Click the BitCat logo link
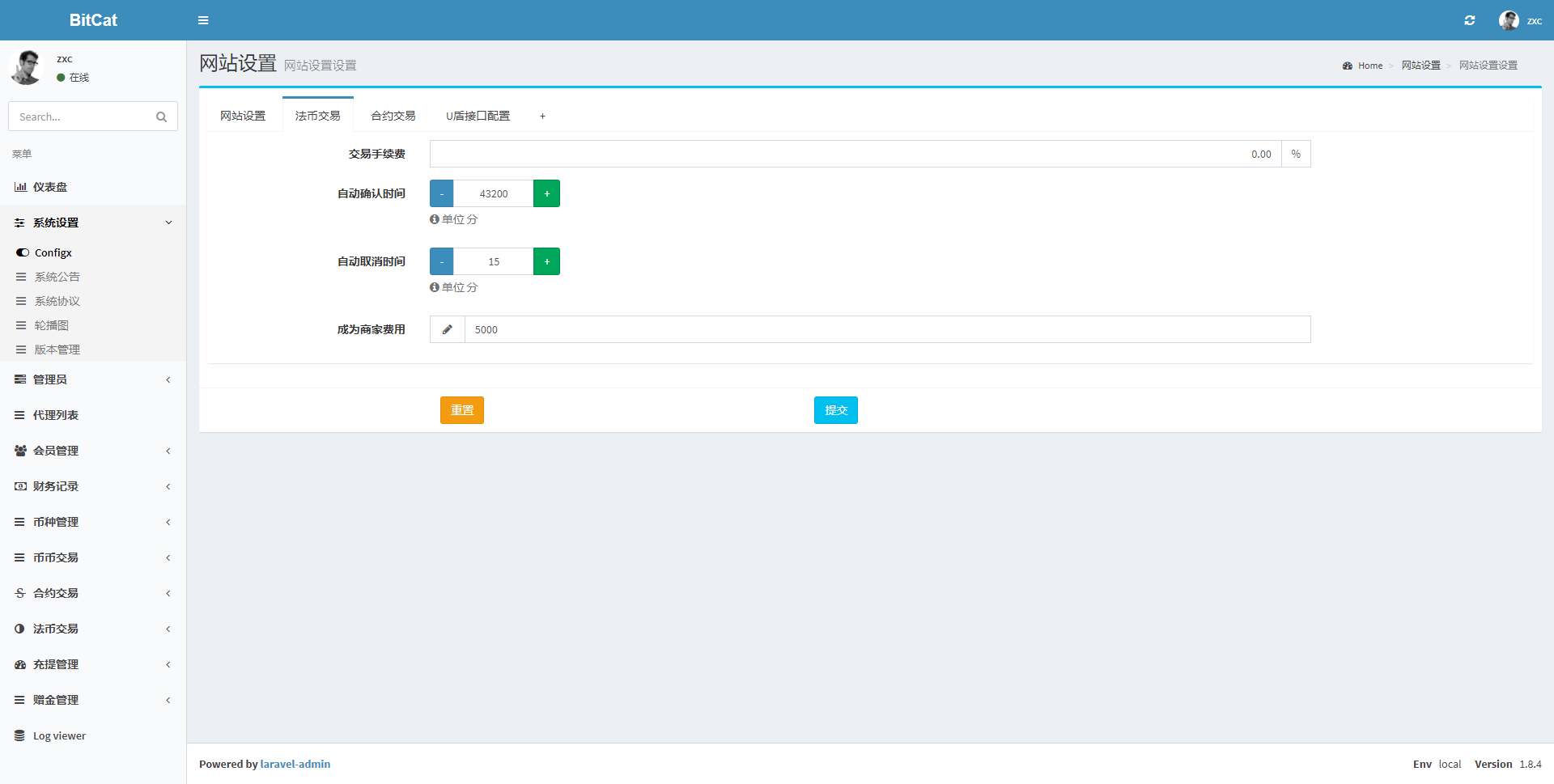 (x=93, y=20)
